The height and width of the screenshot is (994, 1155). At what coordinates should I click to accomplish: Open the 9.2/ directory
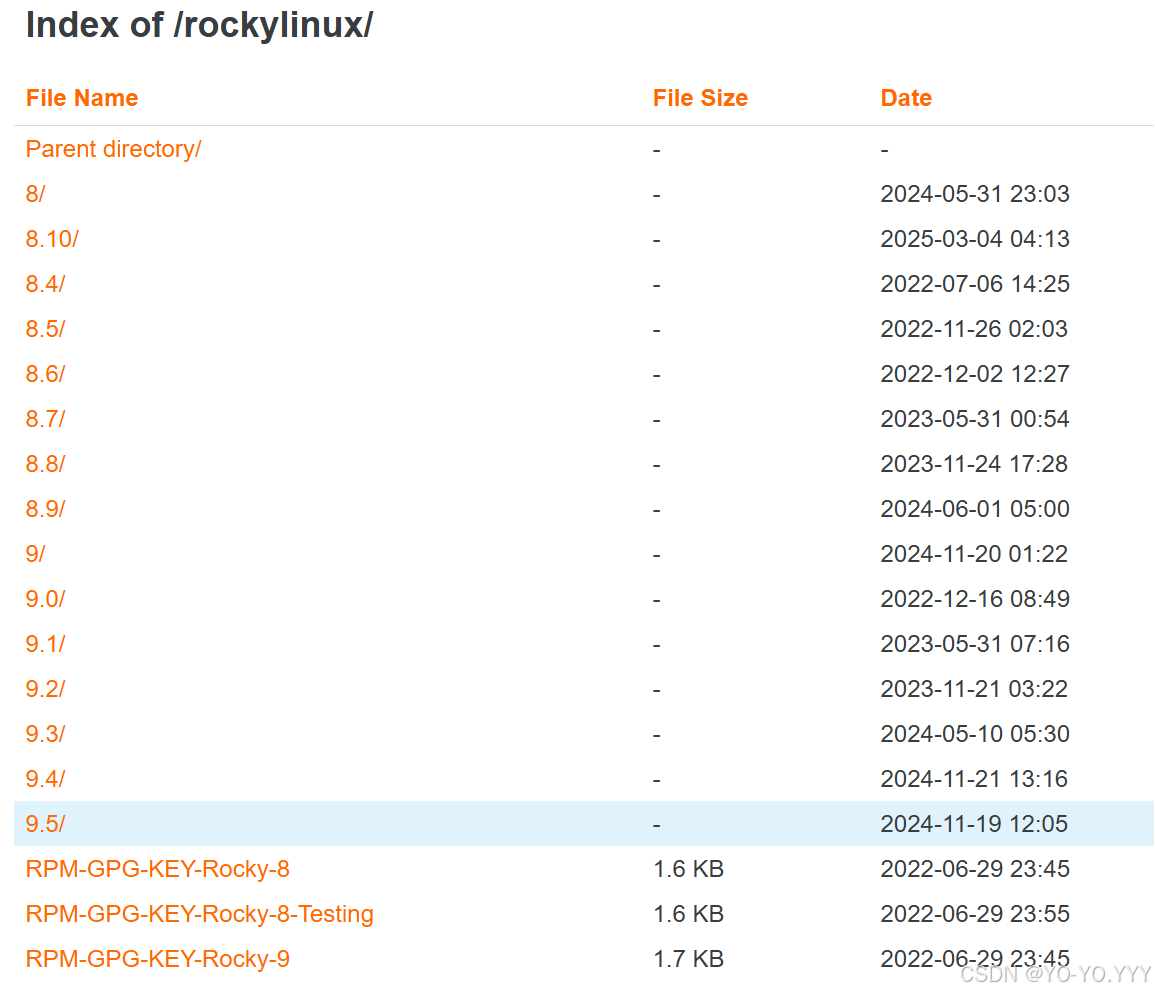(x=46, y=688)
